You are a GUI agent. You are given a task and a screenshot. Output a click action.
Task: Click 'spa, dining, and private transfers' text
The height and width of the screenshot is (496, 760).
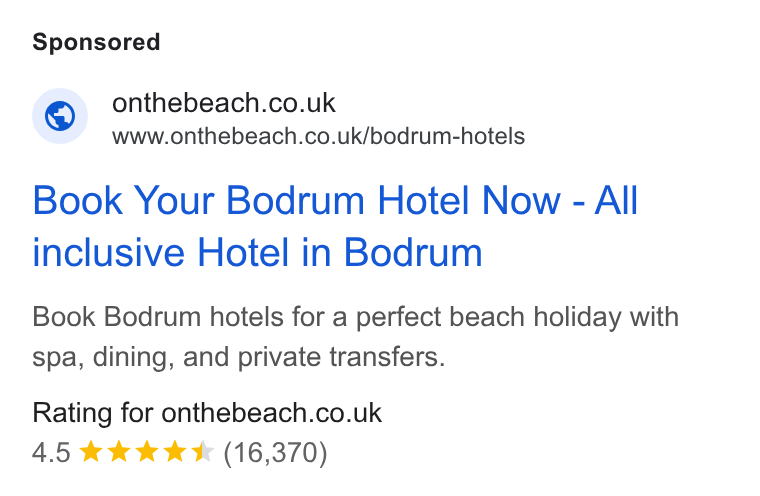click(238, 358)
